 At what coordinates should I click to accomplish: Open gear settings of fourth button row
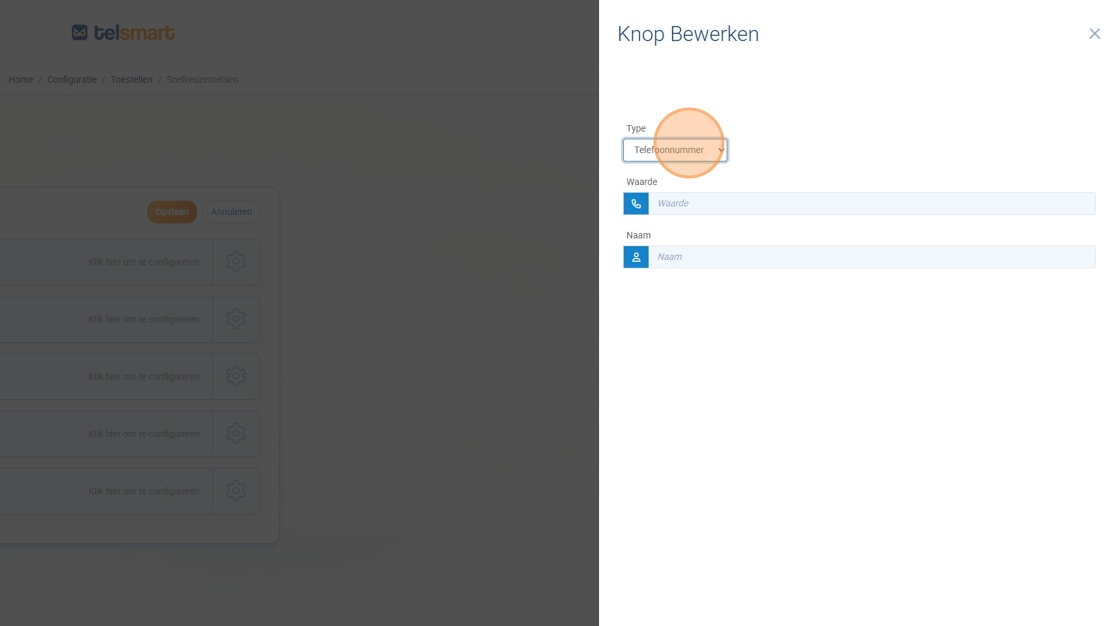coord(236,433)
